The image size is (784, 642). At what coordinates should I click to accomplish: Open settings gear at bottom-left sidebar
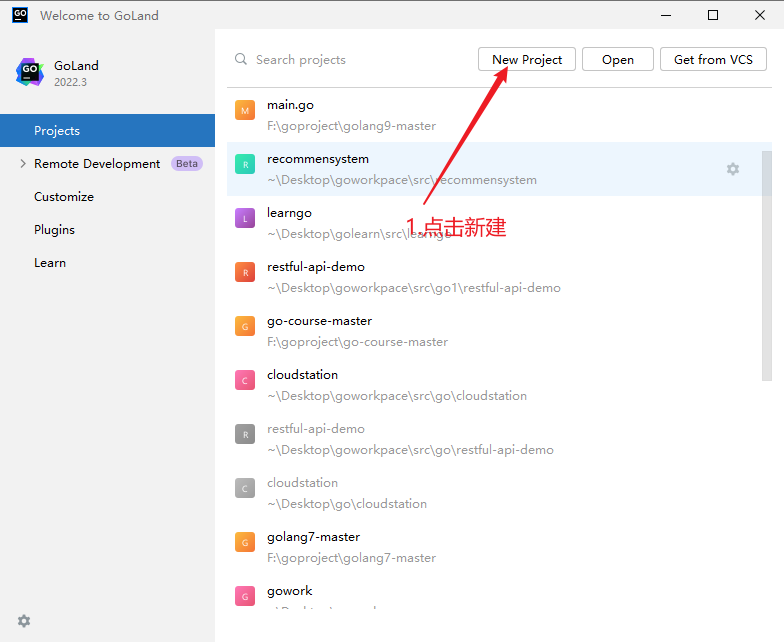[24, 621]
